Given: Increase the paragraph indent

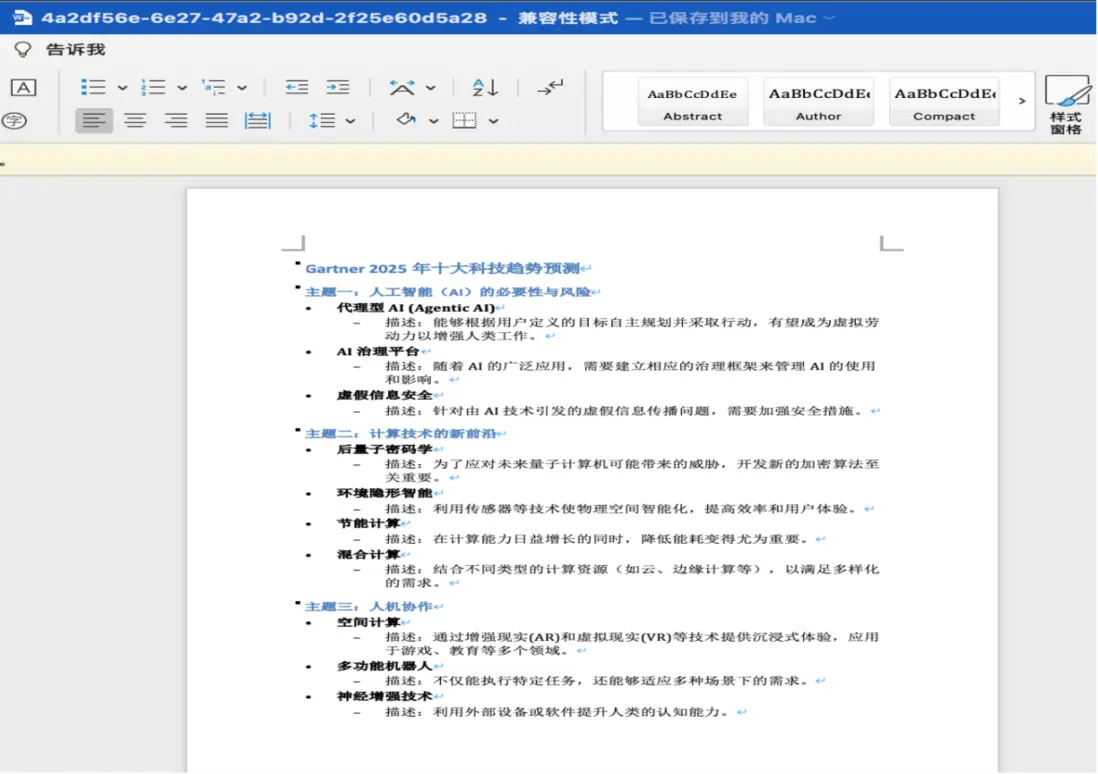Looking at the screenshot, I should tap(338, 87).
